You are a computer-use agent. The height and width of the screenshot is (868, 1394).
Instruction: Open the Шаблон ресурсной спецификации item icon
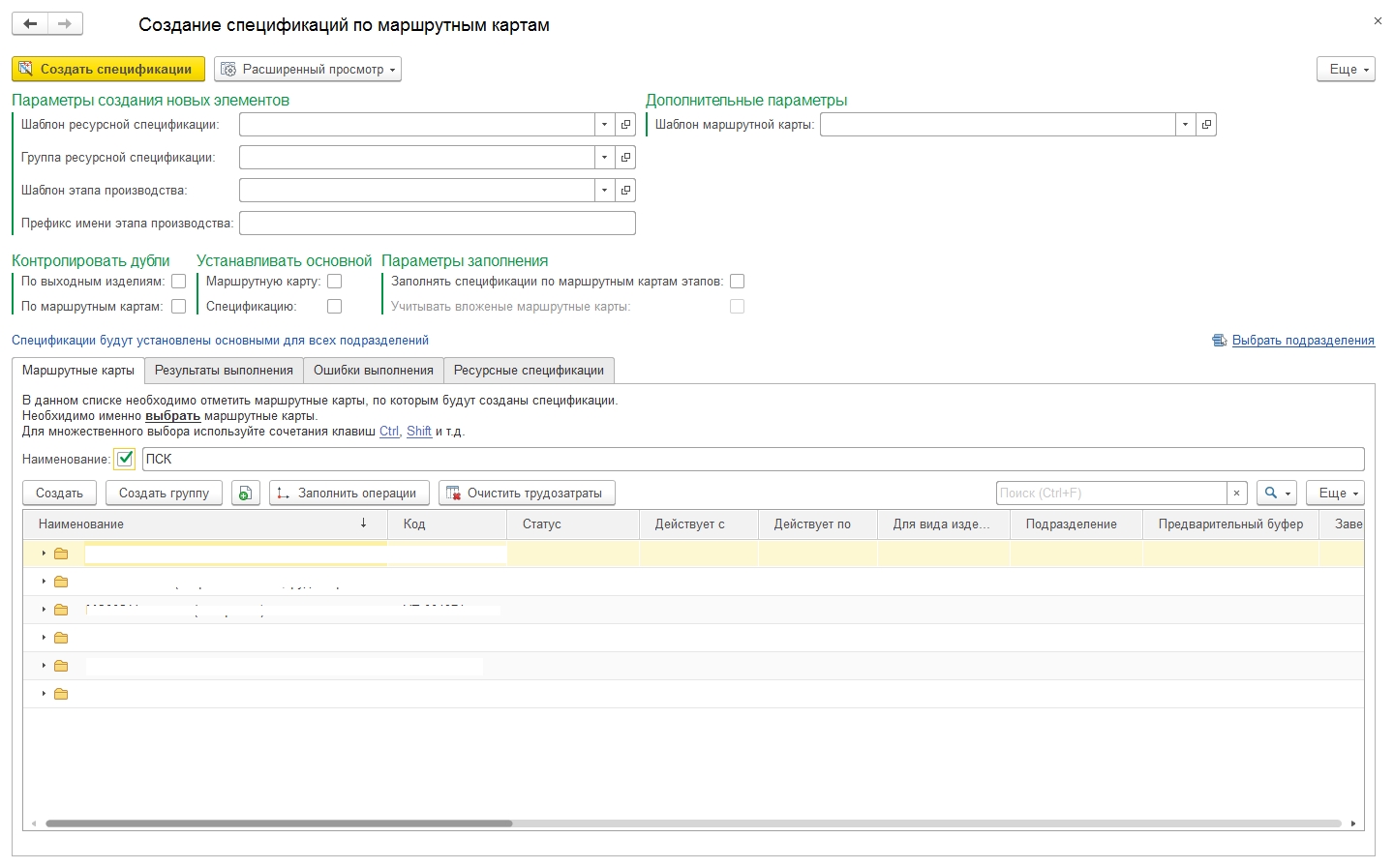point(625,125)
